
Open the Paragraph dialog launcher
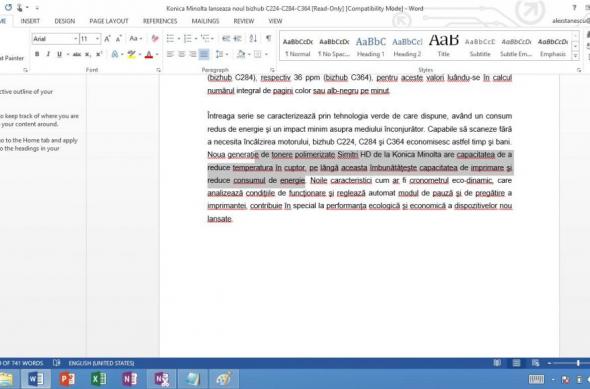[272, 70]
